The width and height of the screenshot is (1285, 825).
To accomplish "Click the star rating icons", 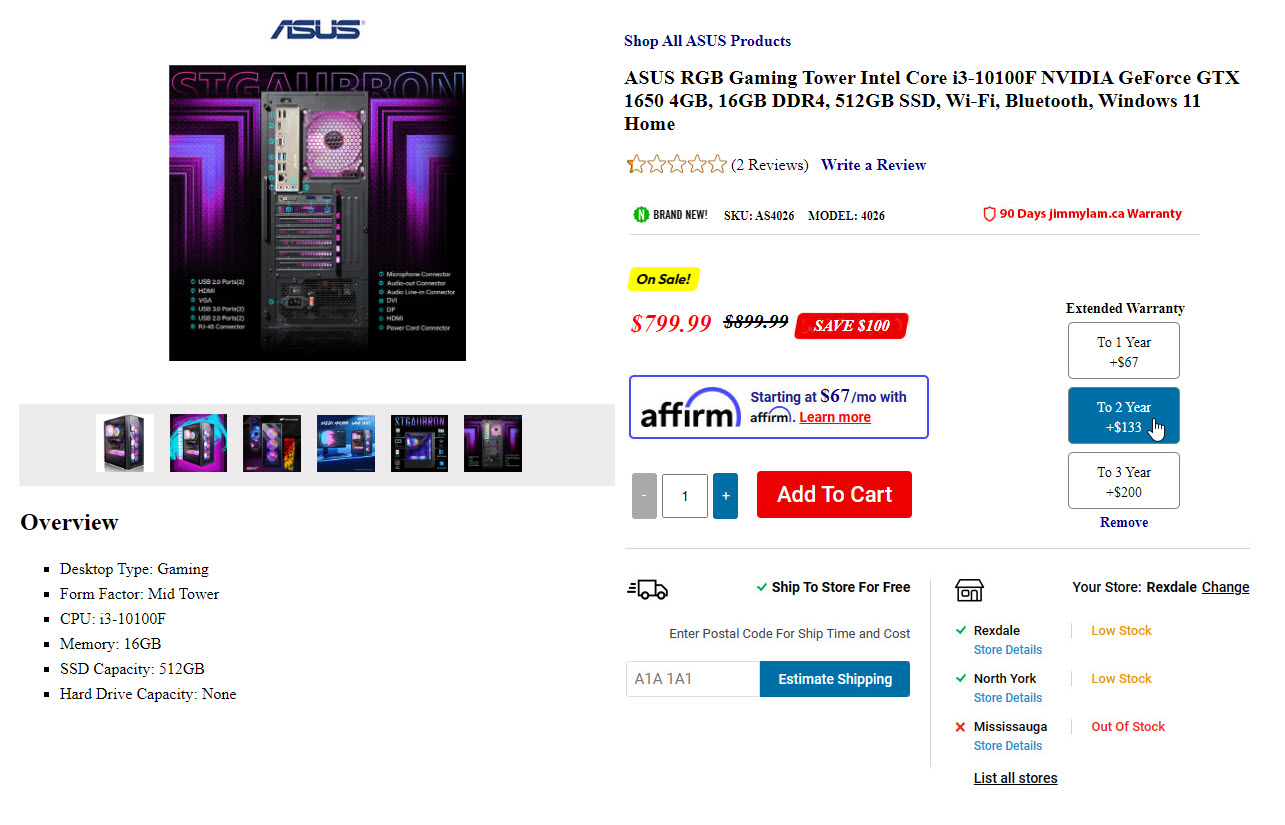I will [677, 165].
